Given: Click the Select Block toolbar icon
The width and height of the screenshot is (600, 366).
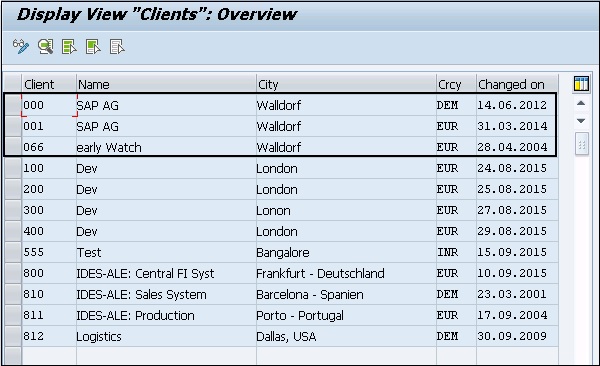Looking at the screenshot, I should pos(93,47).
